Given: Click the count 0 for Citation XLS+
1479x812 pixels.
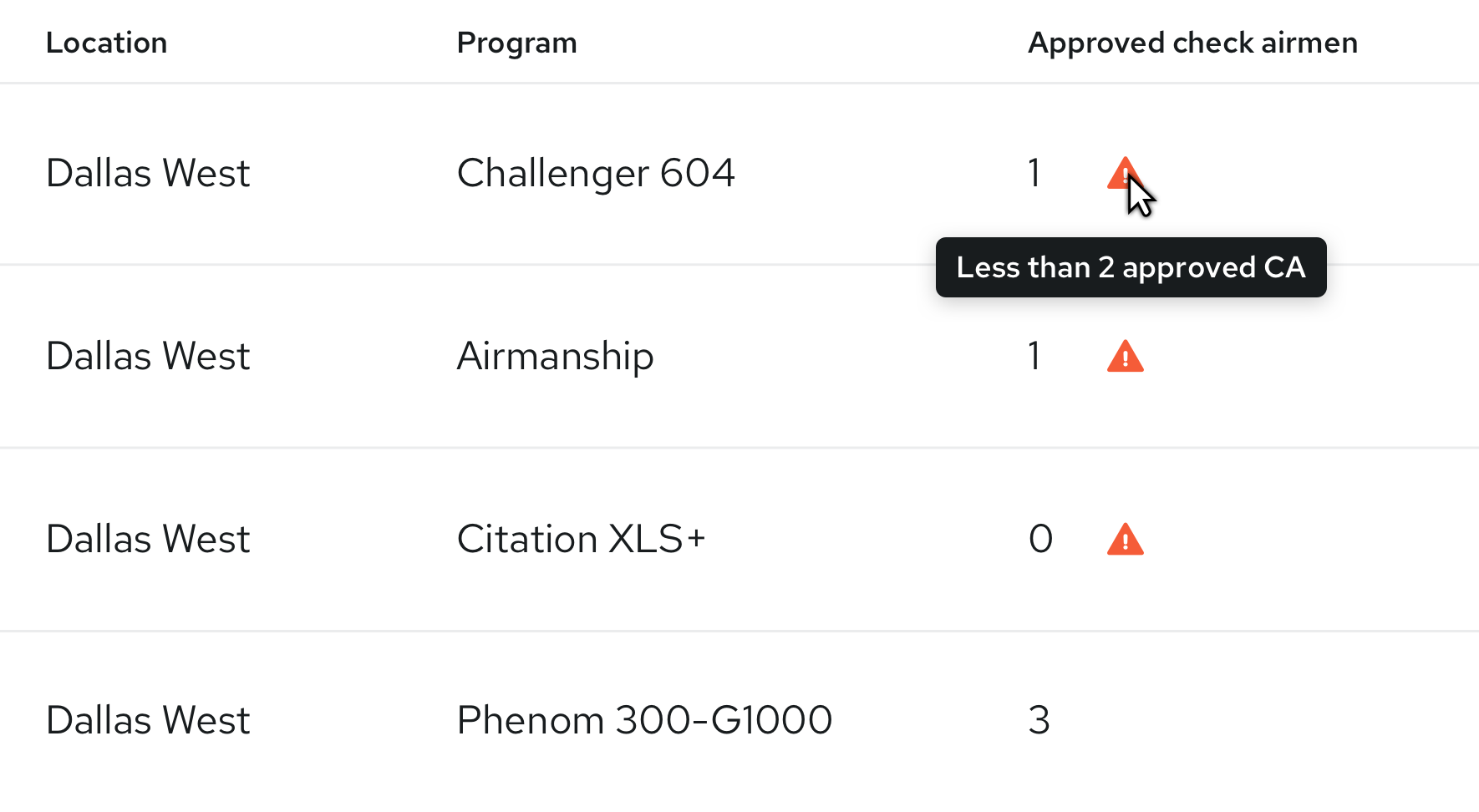Looking at the screenshot, I should click(x=1040, y=539).
